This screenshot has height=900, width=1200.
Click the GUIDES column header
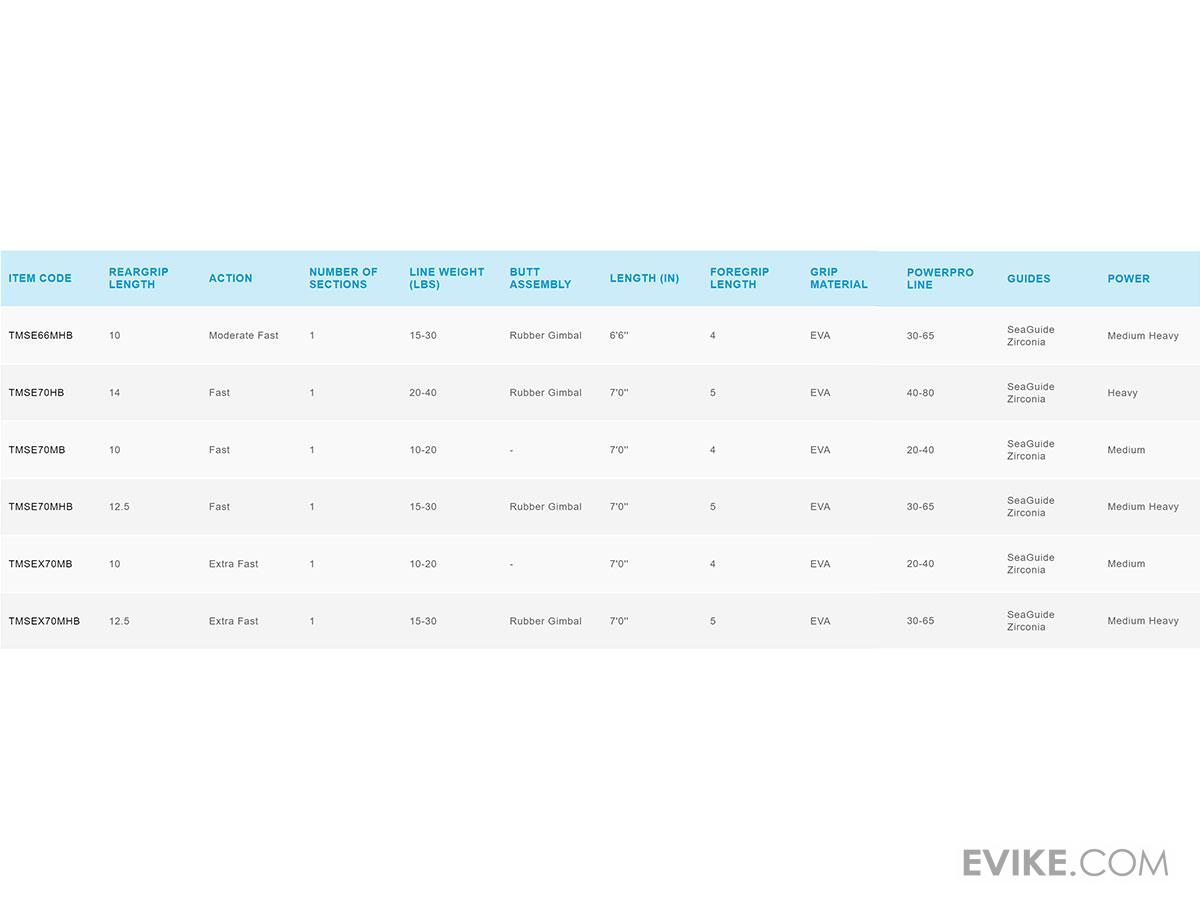pos(1028,278)
